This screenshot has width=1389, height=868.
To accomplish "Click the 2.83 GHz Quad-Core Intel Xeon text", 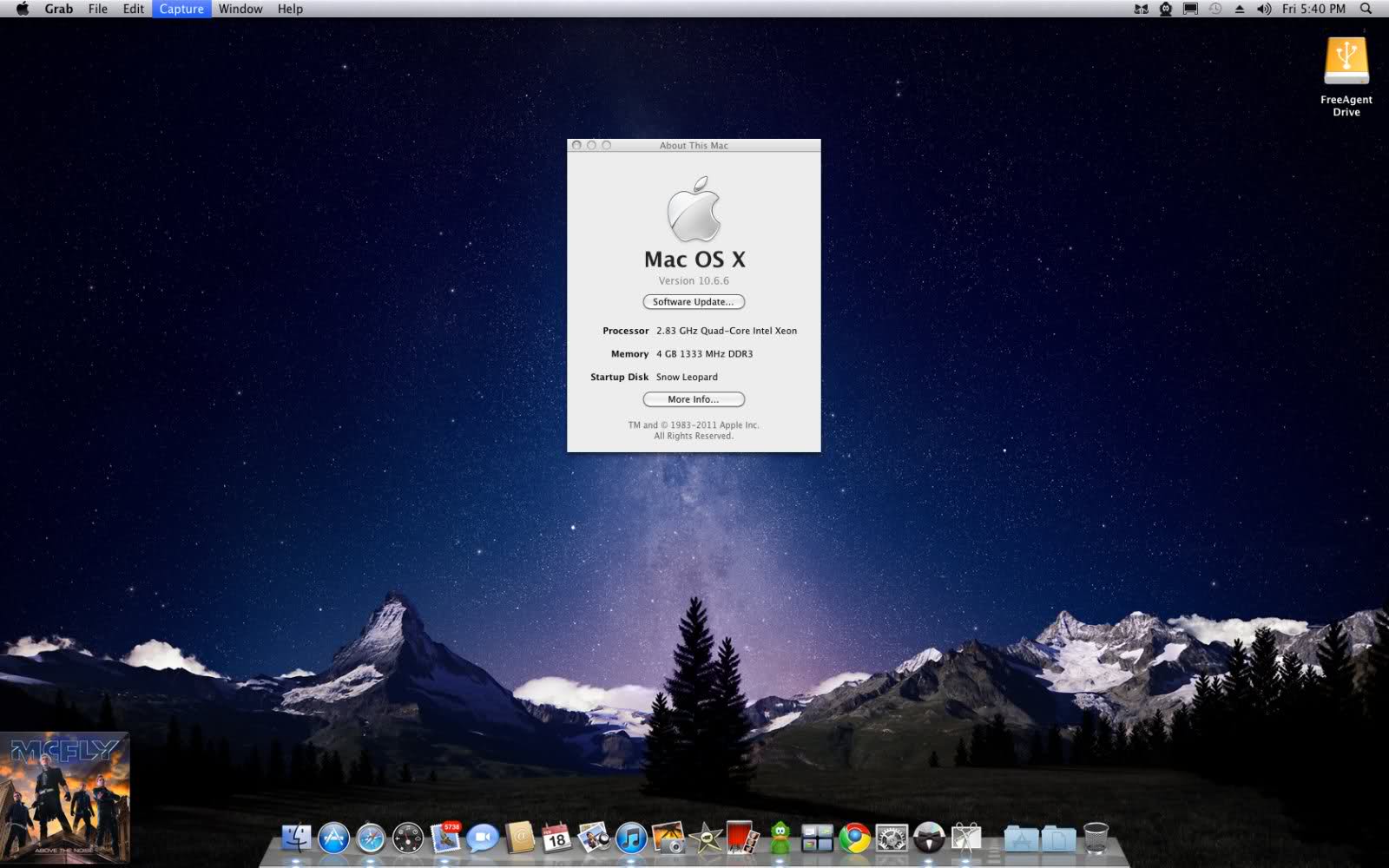I will click(727, 331).
